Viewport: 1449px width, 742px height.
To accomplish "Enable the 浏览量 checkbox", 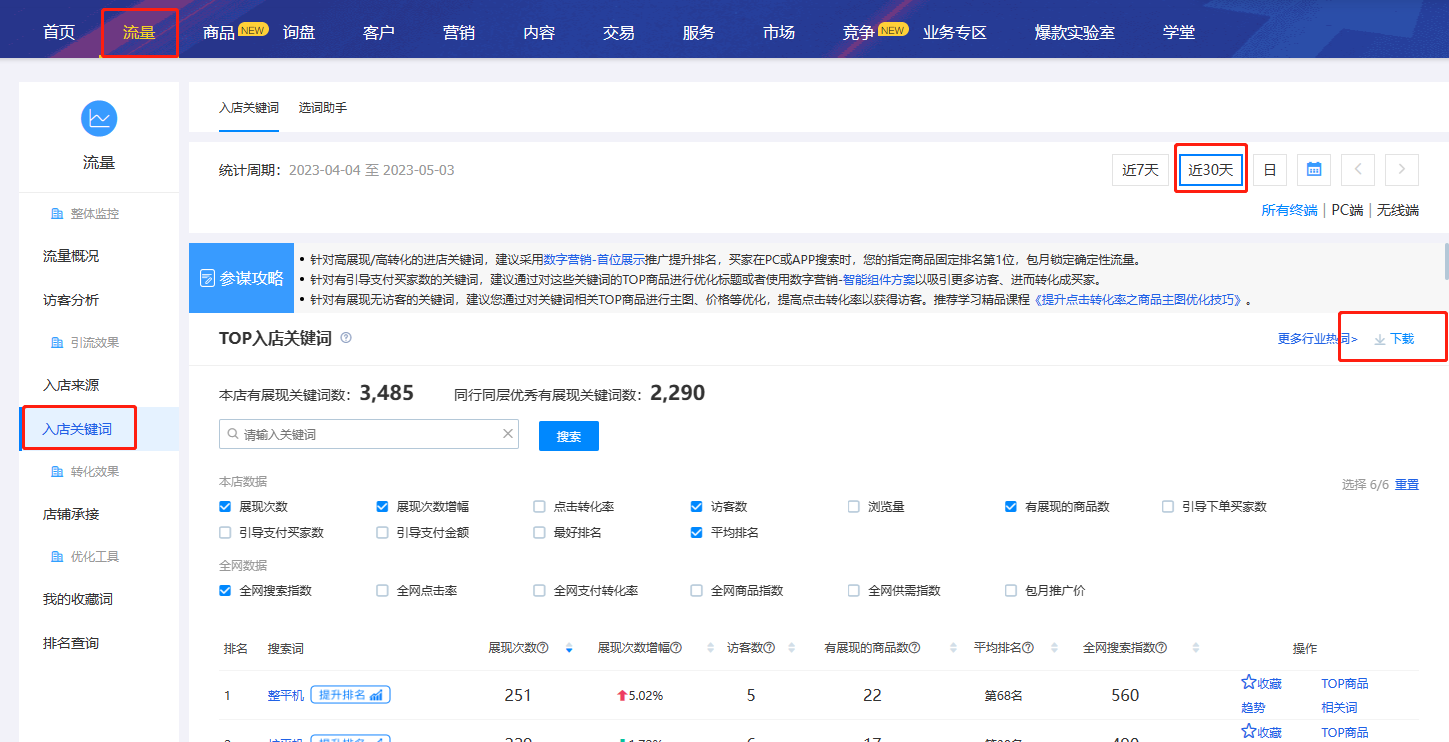I will pyautogui.click(x=854, y=507).
